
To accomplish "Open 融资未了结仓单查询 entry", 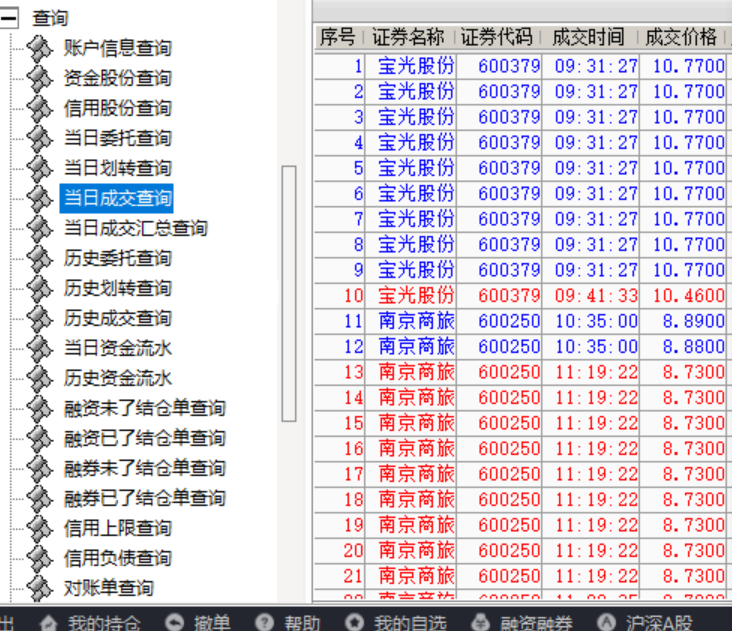I will 145,408.
